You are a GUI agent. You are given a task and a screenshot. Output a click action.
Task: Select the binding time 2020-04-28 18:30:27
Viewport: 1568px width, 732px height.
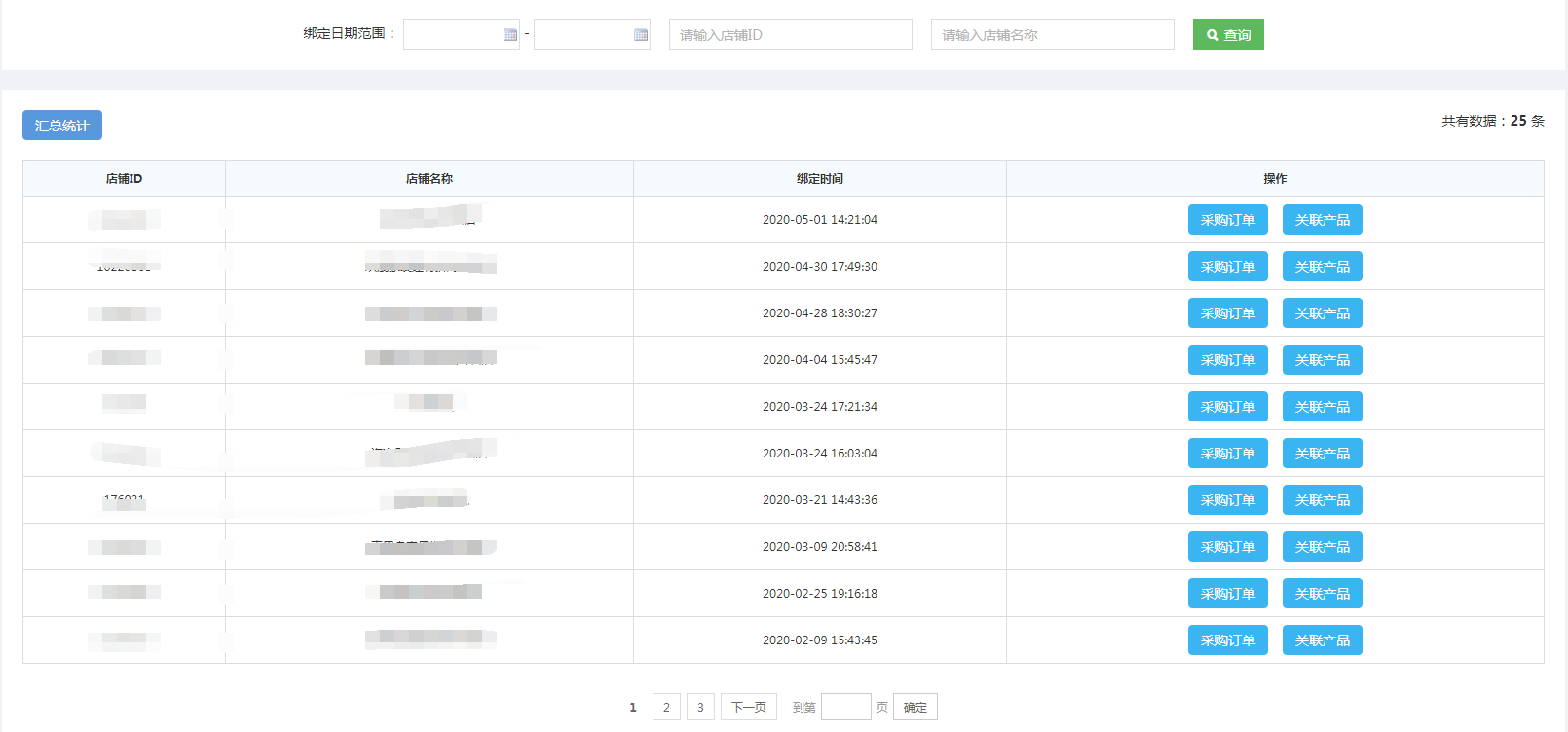pyautogui.click(x=820, y=313)
